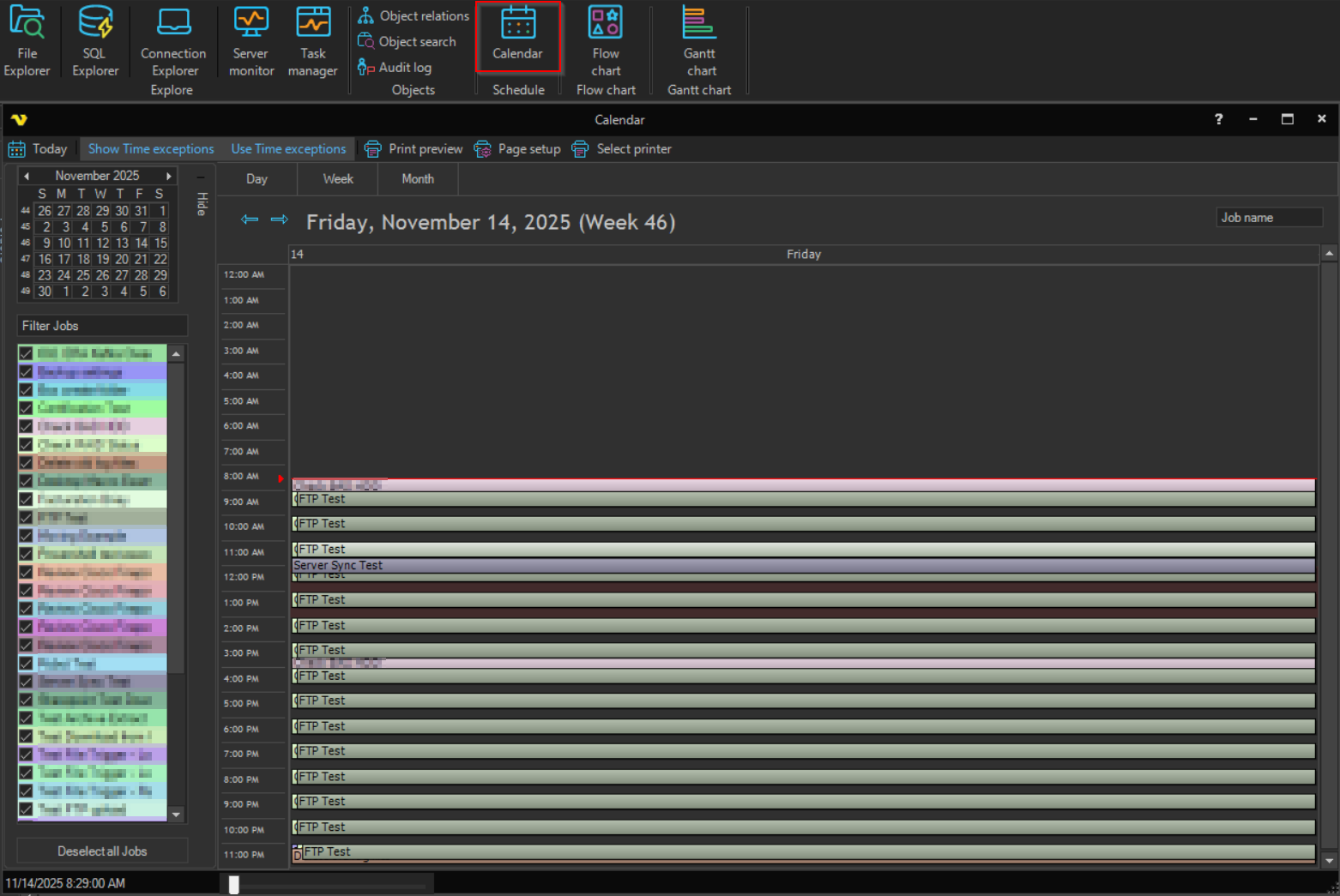This screenshot has width=1340, height=896.
Task: Open the Flow chart view
Action: (x=606, y=41)
